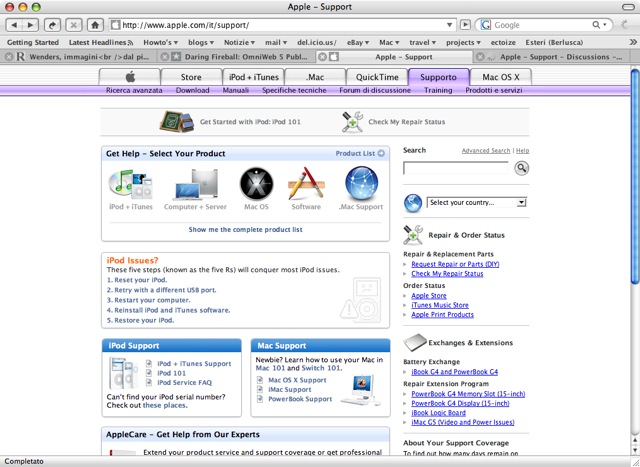Click the iPod 101 chalkboard icon
The width and height of the screenshot is (640, 467).
point(177,121)
